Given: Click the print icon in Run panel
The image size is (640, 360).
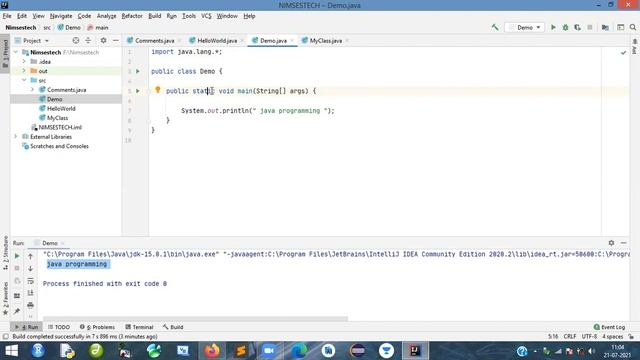Looking at the screenshot, I should click(x=30, y=305).
